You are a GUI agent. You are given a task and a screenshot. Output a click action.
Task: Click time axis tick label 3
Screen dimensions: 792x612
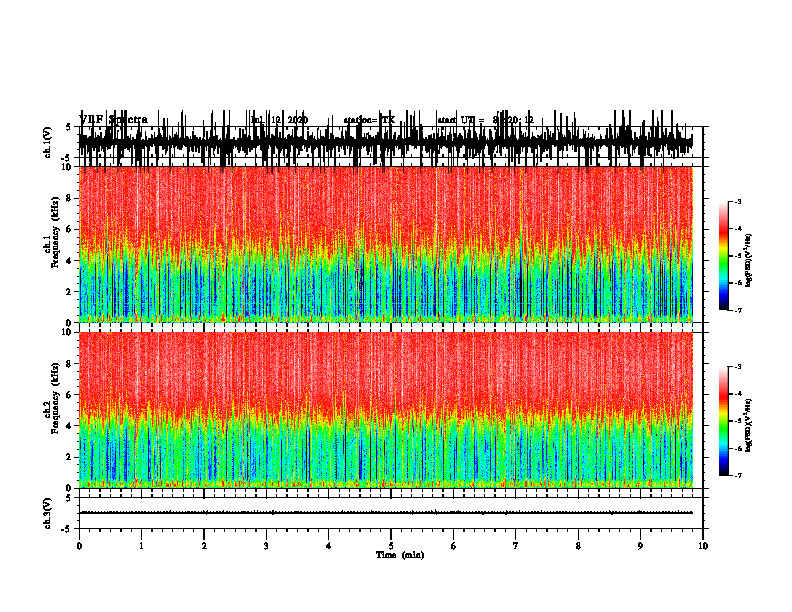266,546
